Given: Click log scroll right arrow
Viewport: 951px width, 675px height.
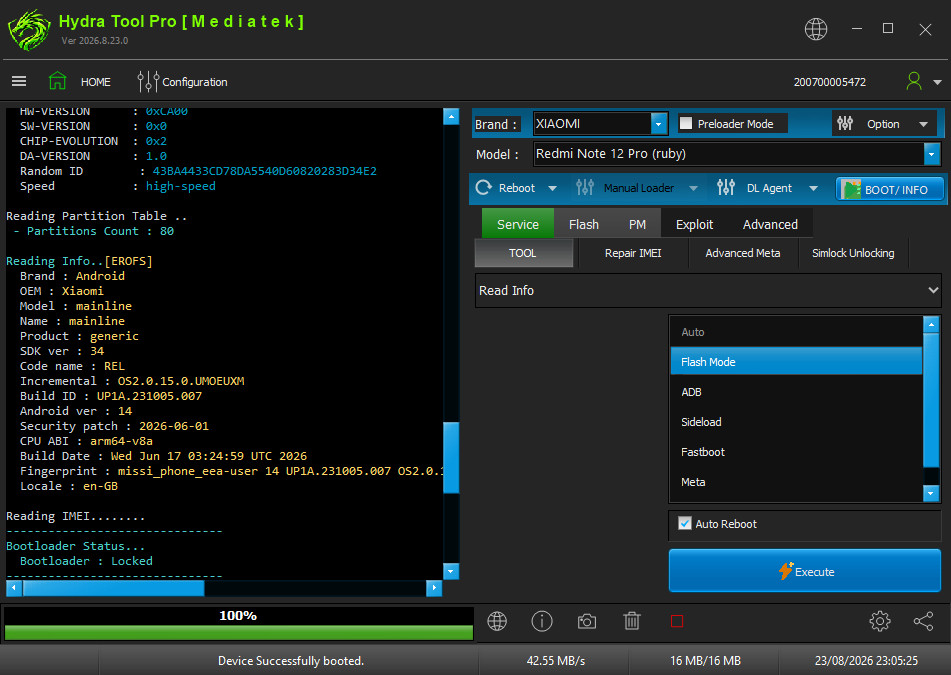Looking at the screenshot, I should 434,587.
